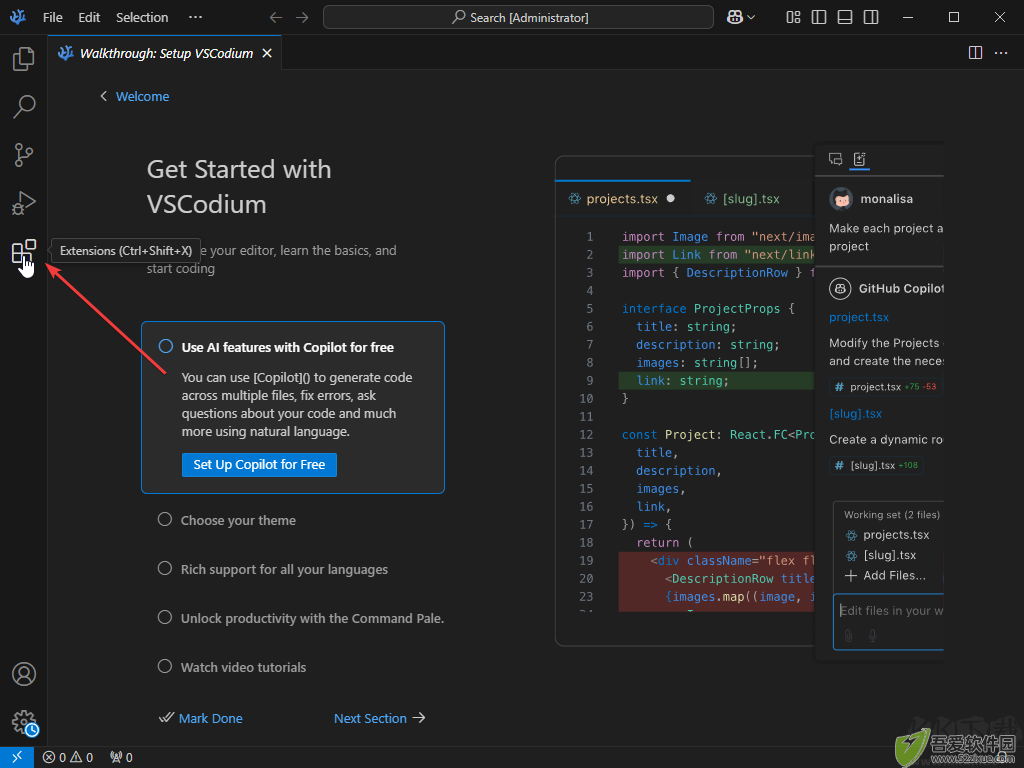Go to the Next Section link
Image resolution: width=1024 pixels, height=768 pixels.
point(379,718)
